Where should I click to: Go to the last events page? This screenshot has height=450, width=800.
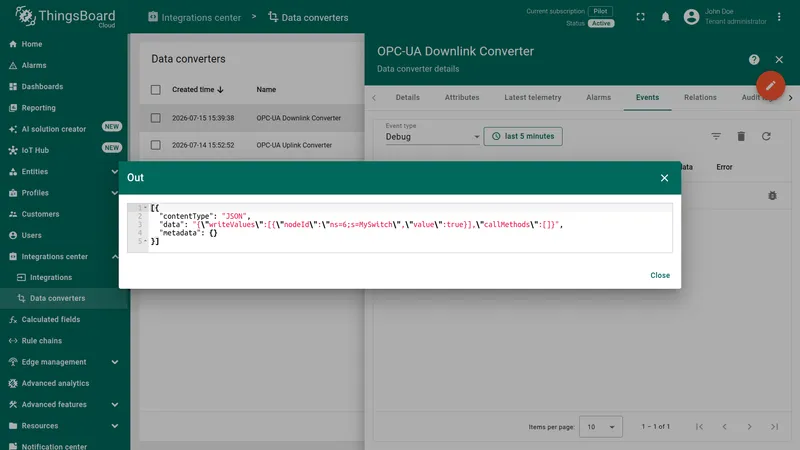774,427
